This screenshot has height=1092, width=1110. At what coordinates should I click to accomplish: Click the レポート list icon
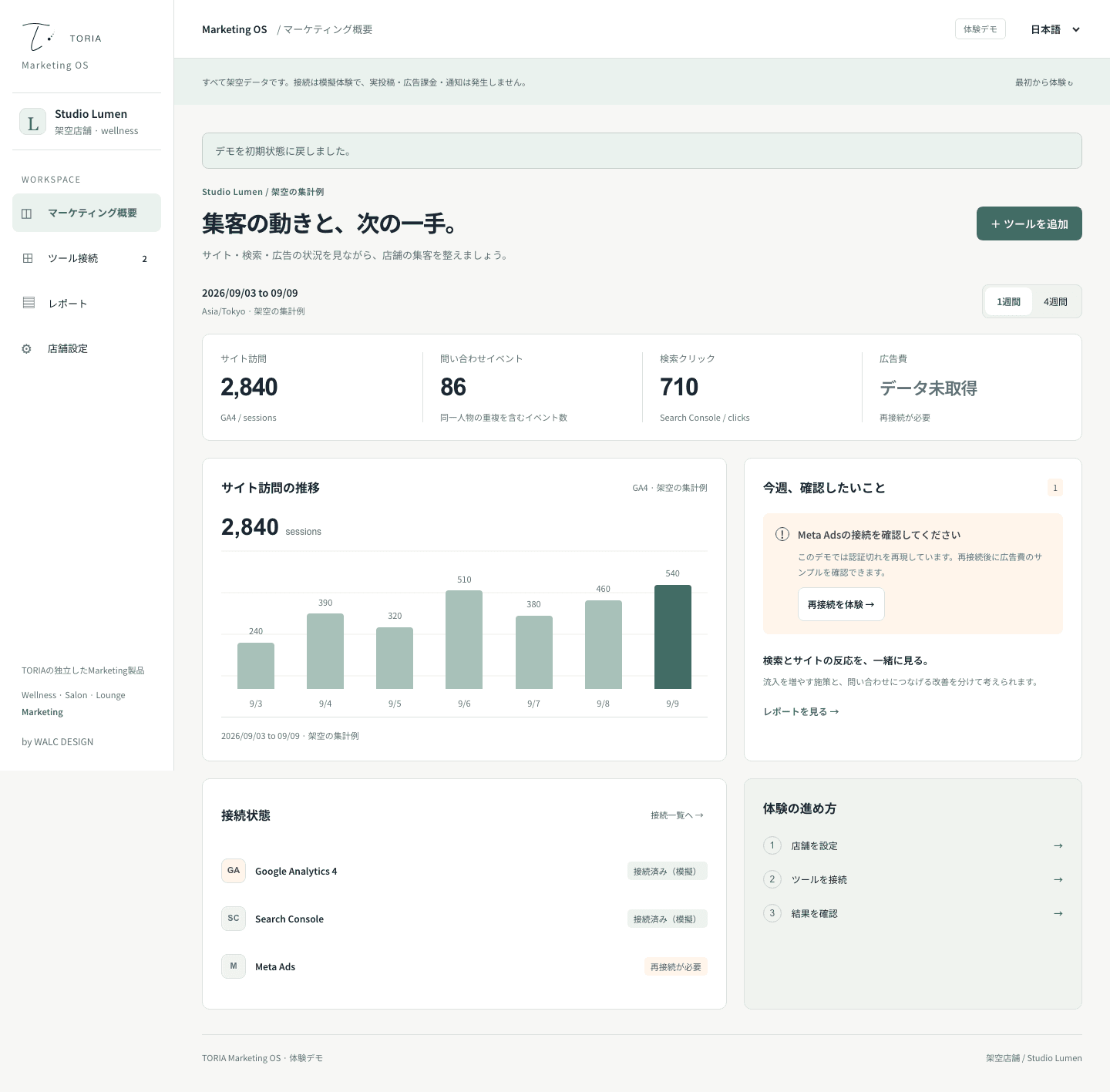pos(29,303)
